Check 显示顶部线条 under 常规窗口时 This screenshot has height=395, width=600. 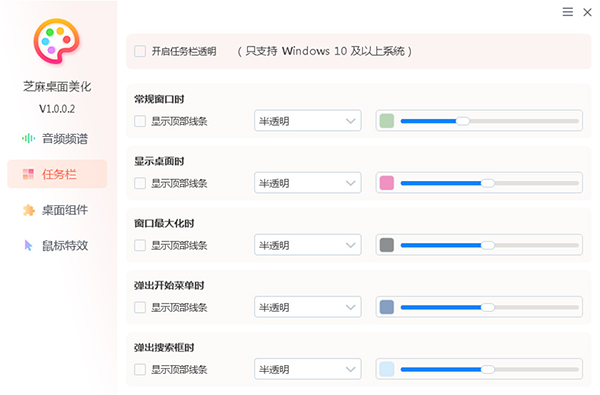(x=140, y=121)
